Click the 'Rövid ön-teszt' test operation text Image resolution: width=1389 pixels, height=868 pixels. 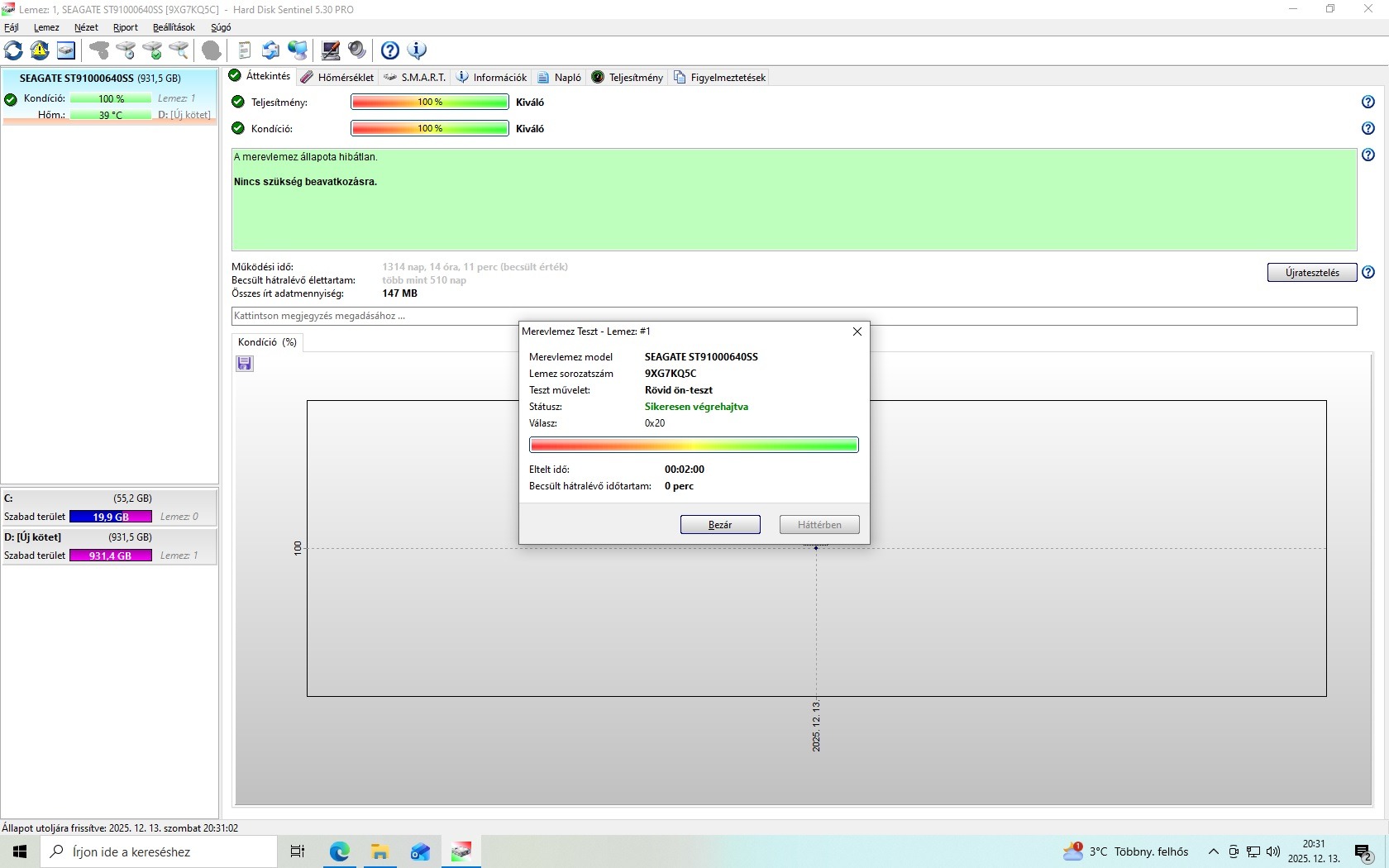pyautogui.click(x=679, y=390)
